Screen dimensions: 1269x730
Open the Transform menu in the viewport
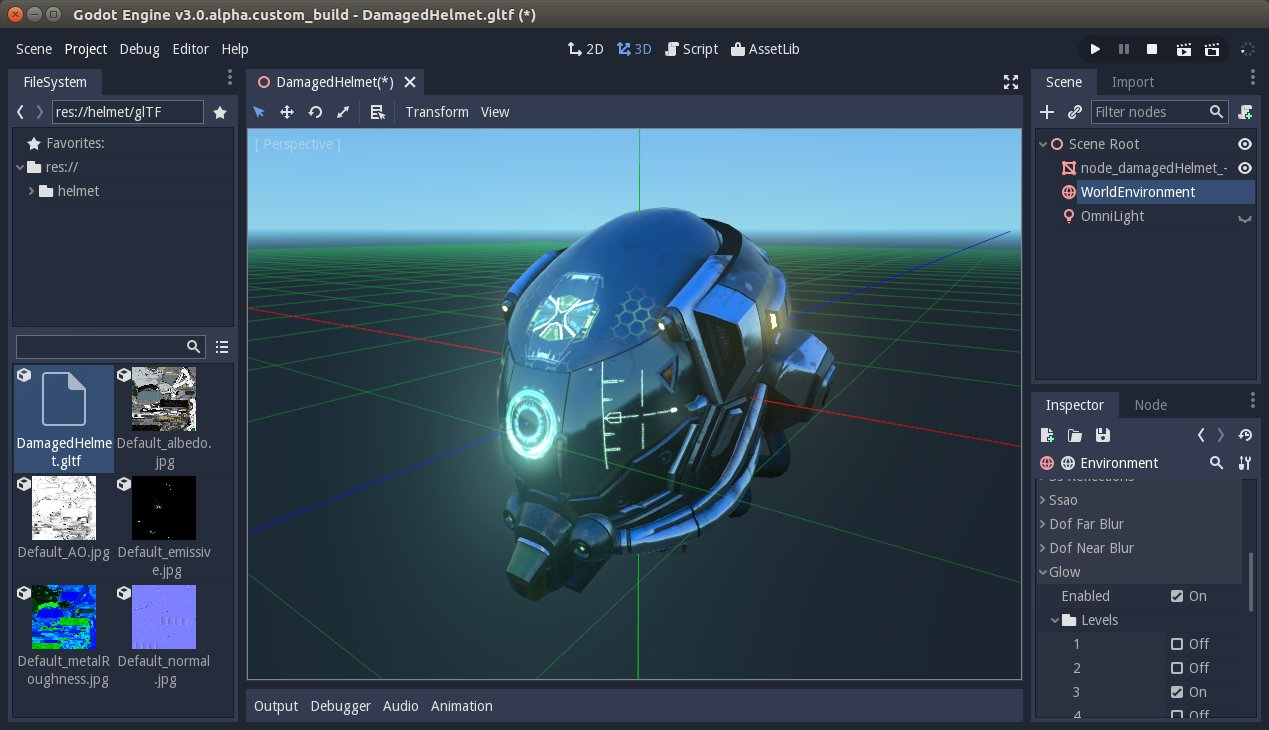437,112
